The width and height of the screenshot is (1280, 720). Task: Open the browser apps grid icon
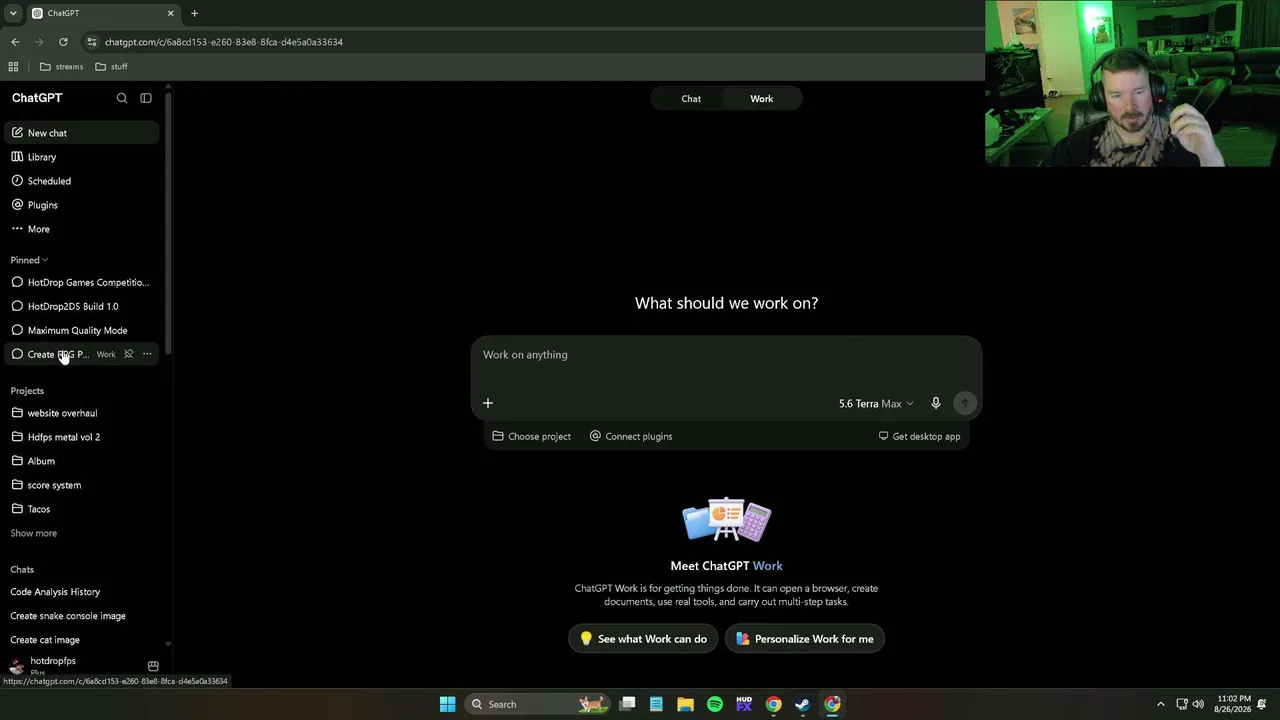(13, 67)
